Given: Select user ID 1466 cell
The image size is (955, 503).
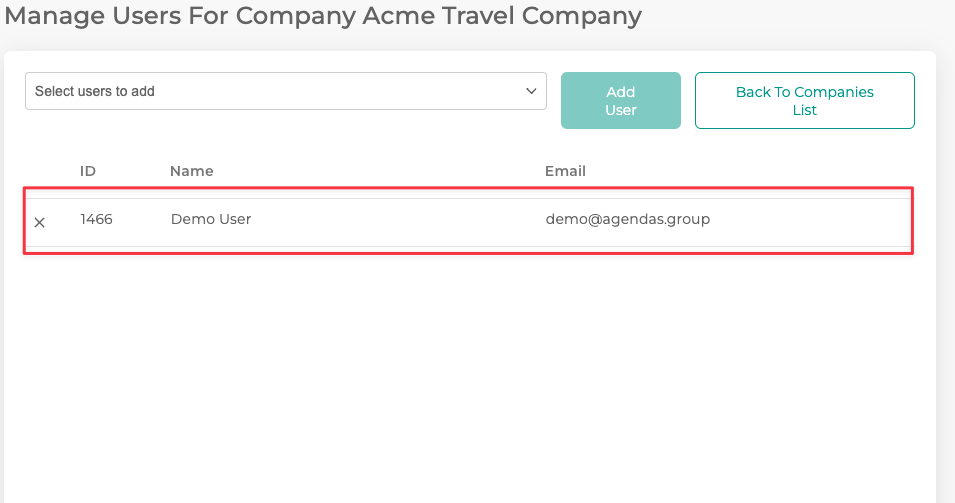Looking at the screenshot, I should coord(96,219).
